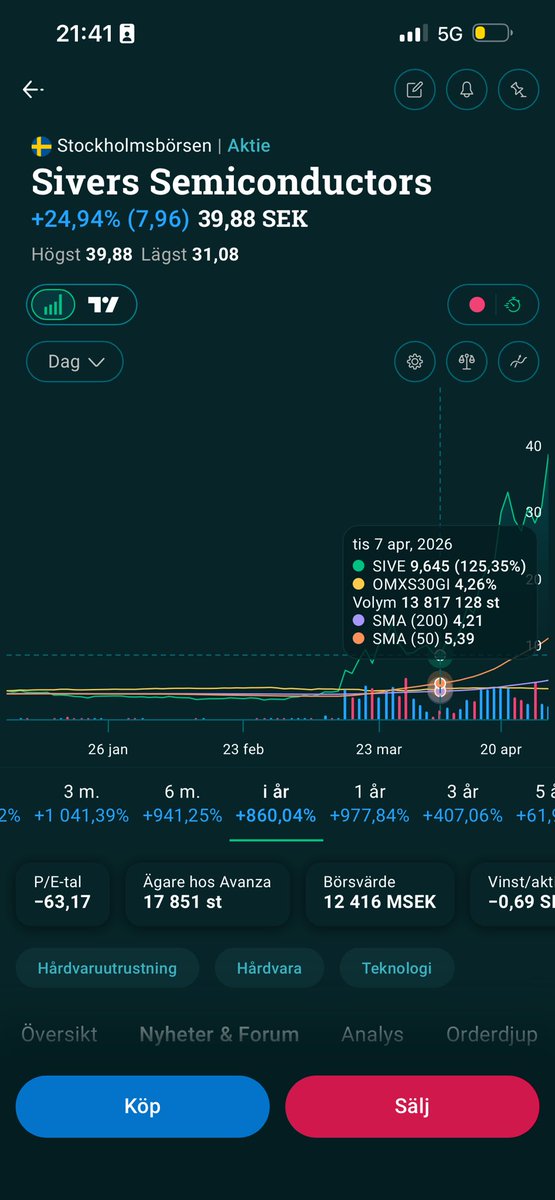Set a price alert with bell icon
555x1200 pixels.
466,90
